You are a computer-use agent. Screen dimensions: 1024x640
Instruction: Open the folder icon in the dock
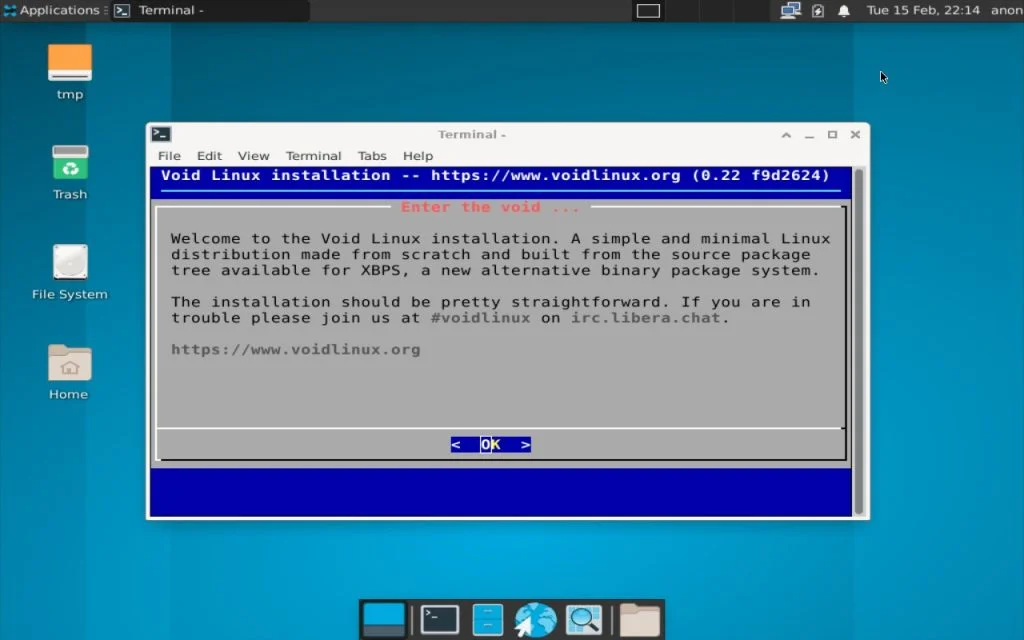pos(639,618)
